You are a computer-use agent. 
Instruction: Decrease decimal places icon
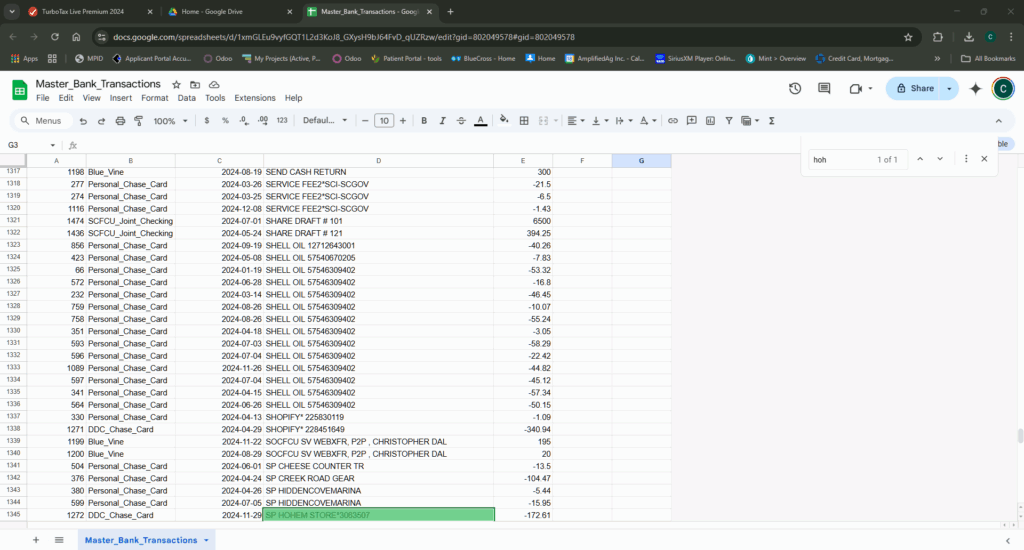click(x=244, y=121)
